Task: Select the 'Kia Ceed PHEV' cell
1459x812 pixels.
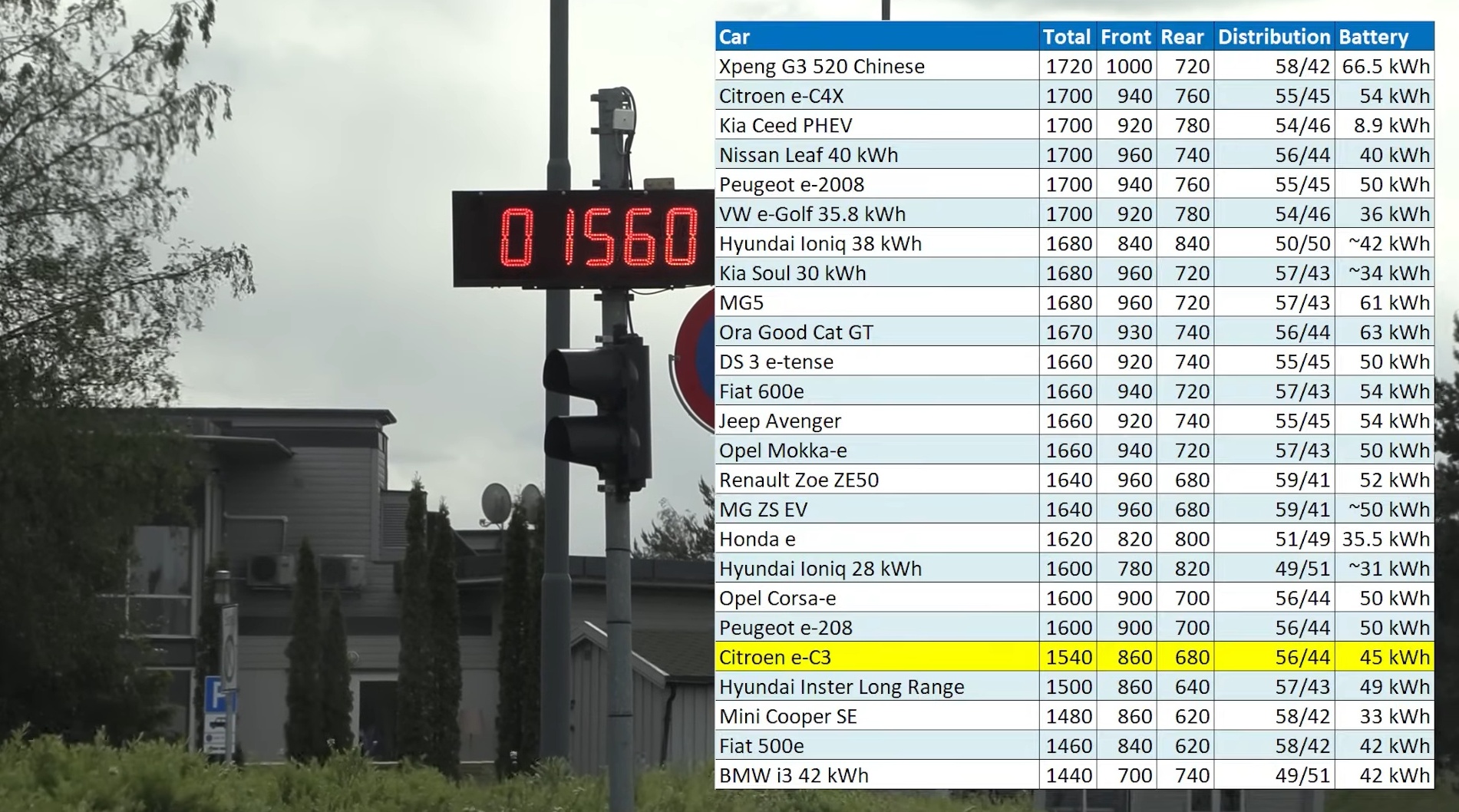Action: 877,125
